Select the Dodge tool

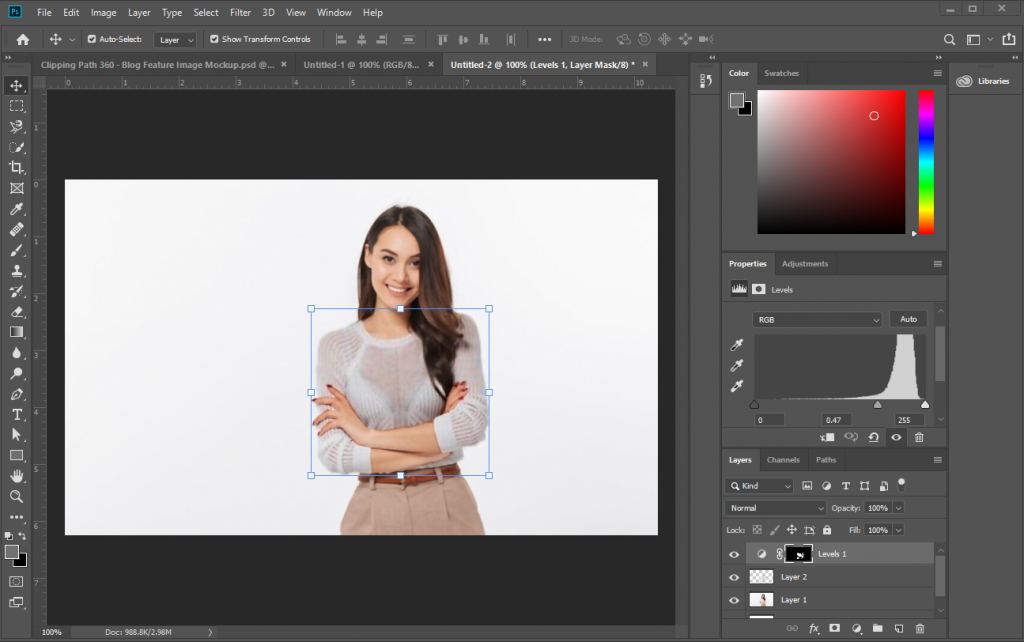coord(16,374)
